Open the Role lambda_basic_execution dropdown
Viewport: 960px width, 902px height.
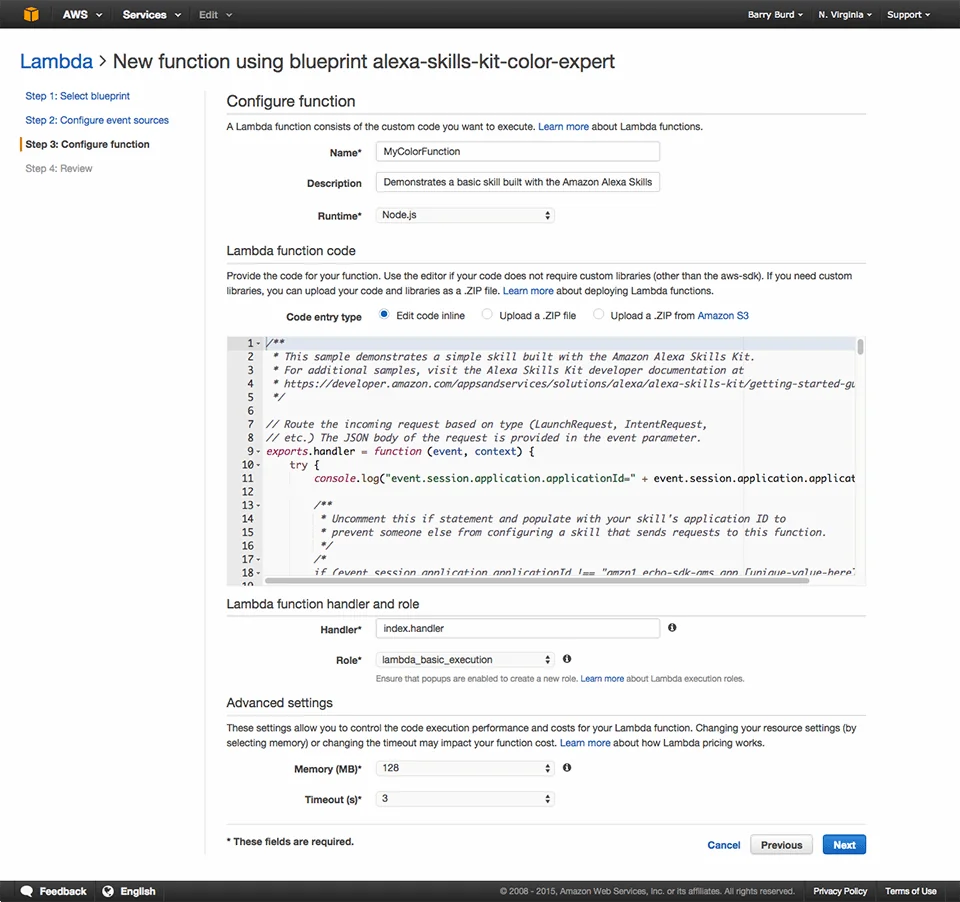(x=465, y=660)
